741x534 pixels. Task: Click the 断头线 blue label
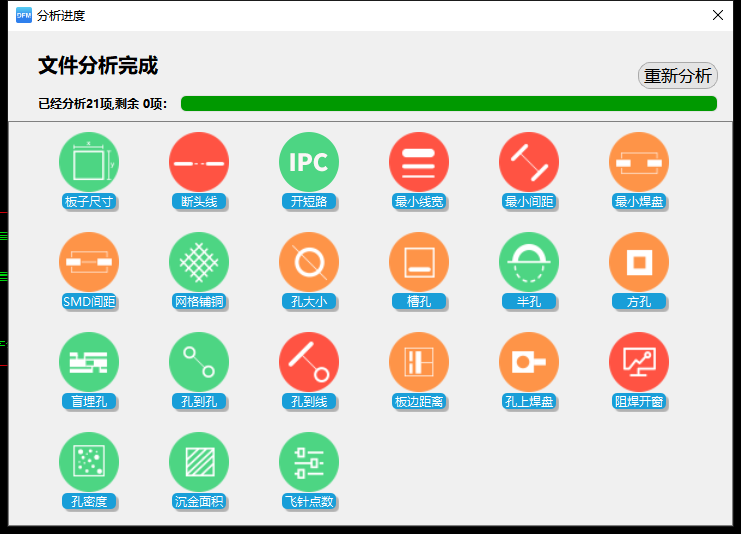[x=199, y=201]
